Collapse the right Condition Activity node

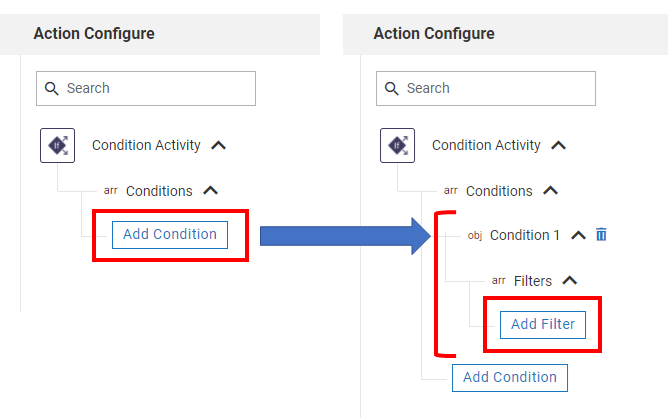[x=559, y=145]
